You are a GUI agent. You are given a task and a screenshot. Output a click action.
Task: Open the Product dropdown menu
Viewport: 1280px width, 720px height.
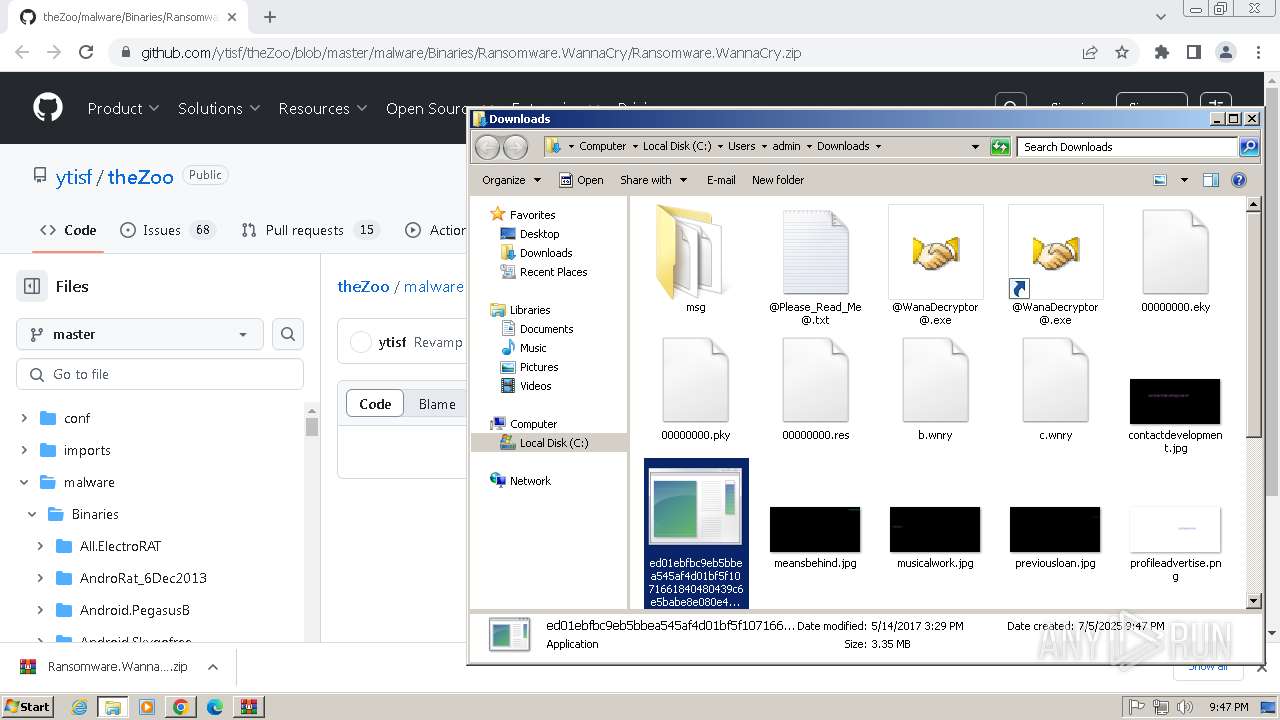pyautogui.click(x=123, y=108)
